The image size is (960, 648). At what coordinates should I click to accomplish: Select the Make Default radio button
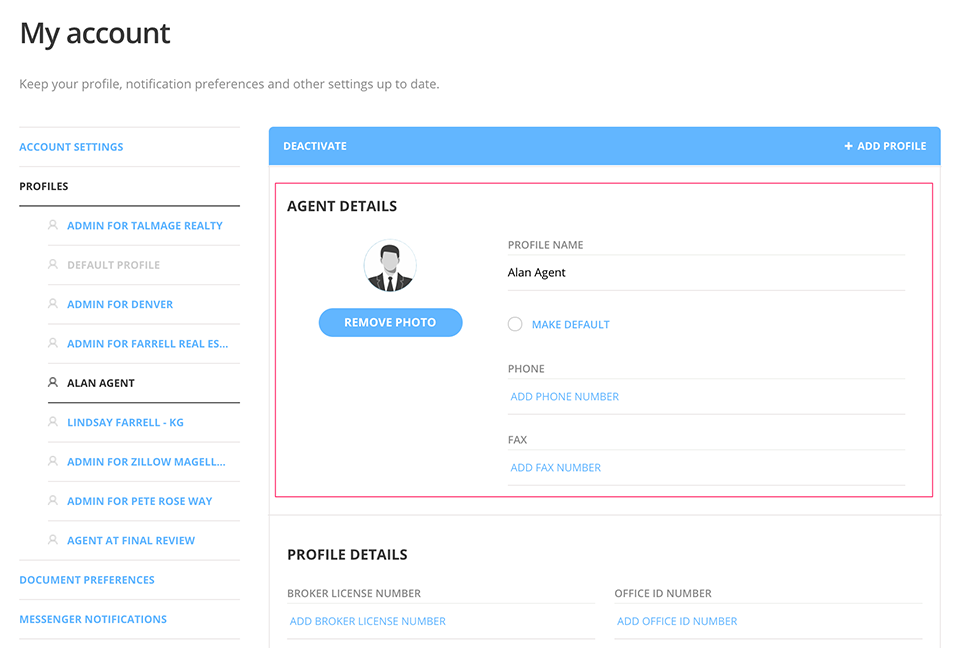coord(515,324)
